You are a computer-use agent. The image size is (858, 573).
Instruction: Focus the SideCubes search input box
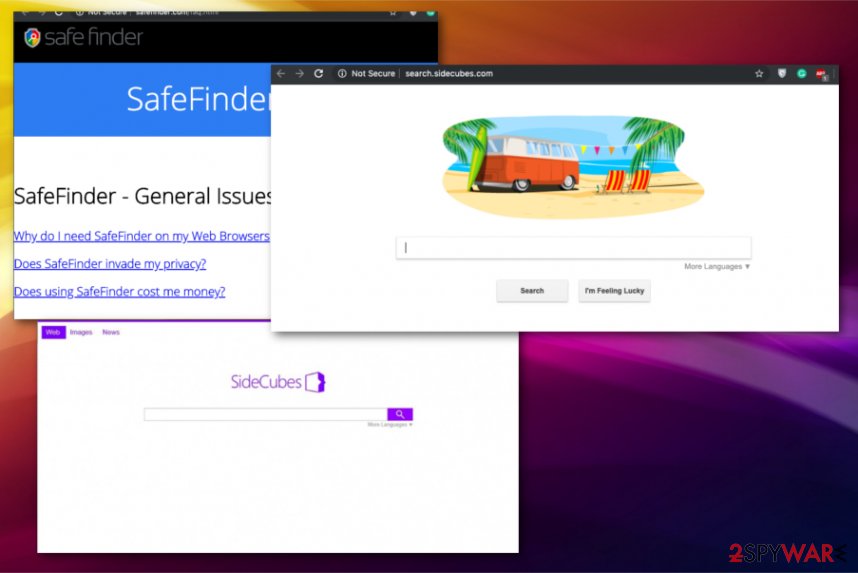pyautogui.click(x=265, y=414)
